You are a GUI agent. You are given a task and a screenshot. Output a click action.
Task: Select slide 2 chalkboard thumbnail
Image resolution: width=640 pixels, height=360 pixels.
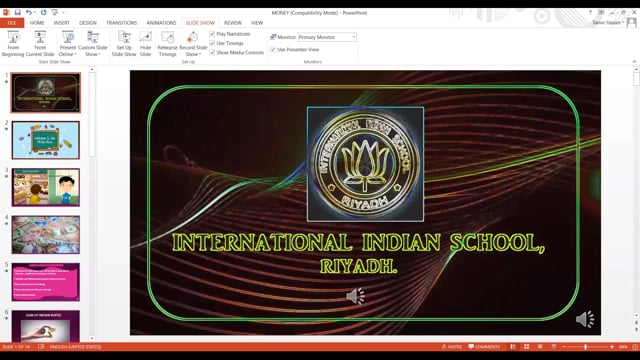(46, 140)
